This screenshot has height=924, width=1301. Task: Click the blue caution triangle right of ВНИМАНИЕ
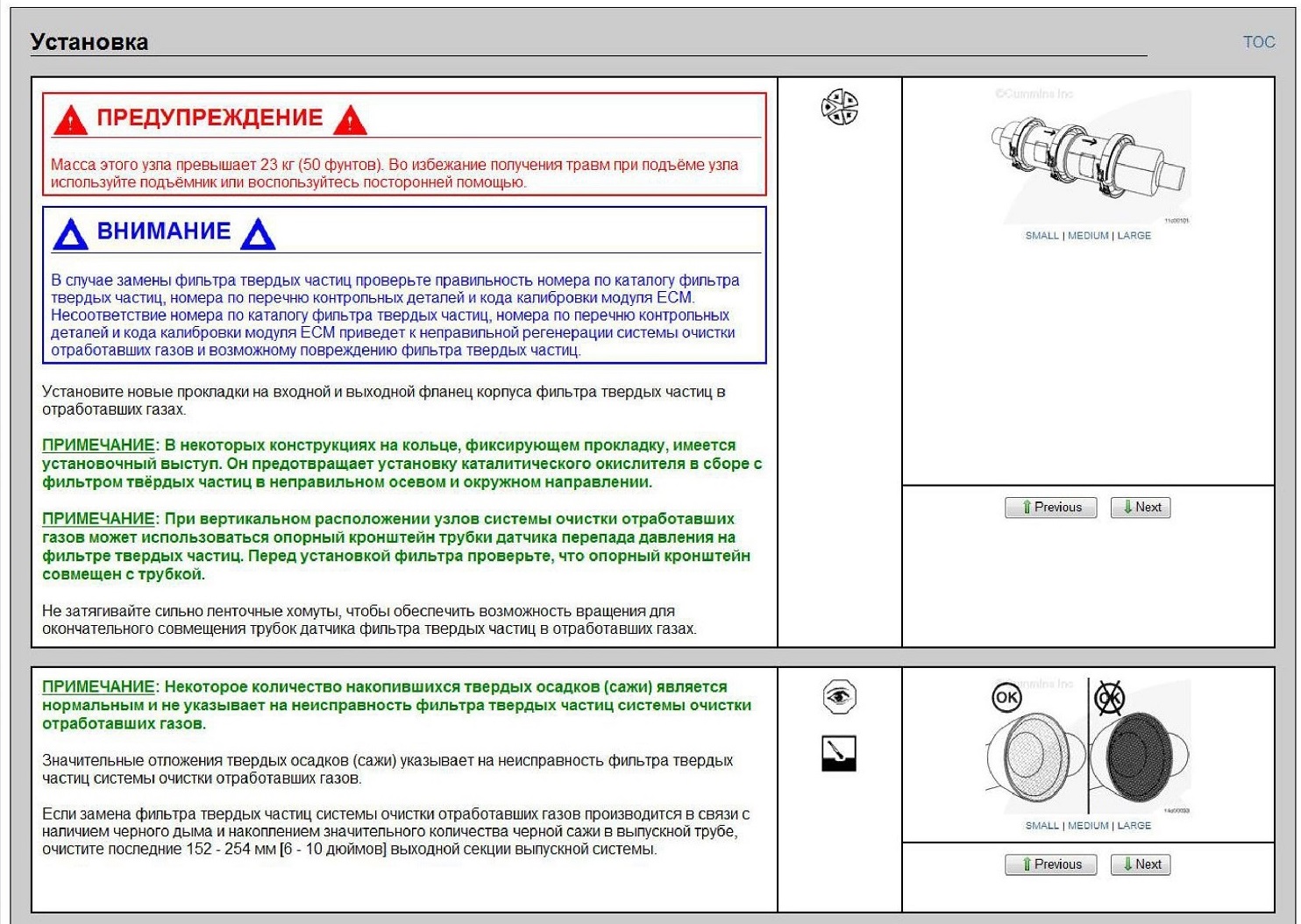pos(258,234)
